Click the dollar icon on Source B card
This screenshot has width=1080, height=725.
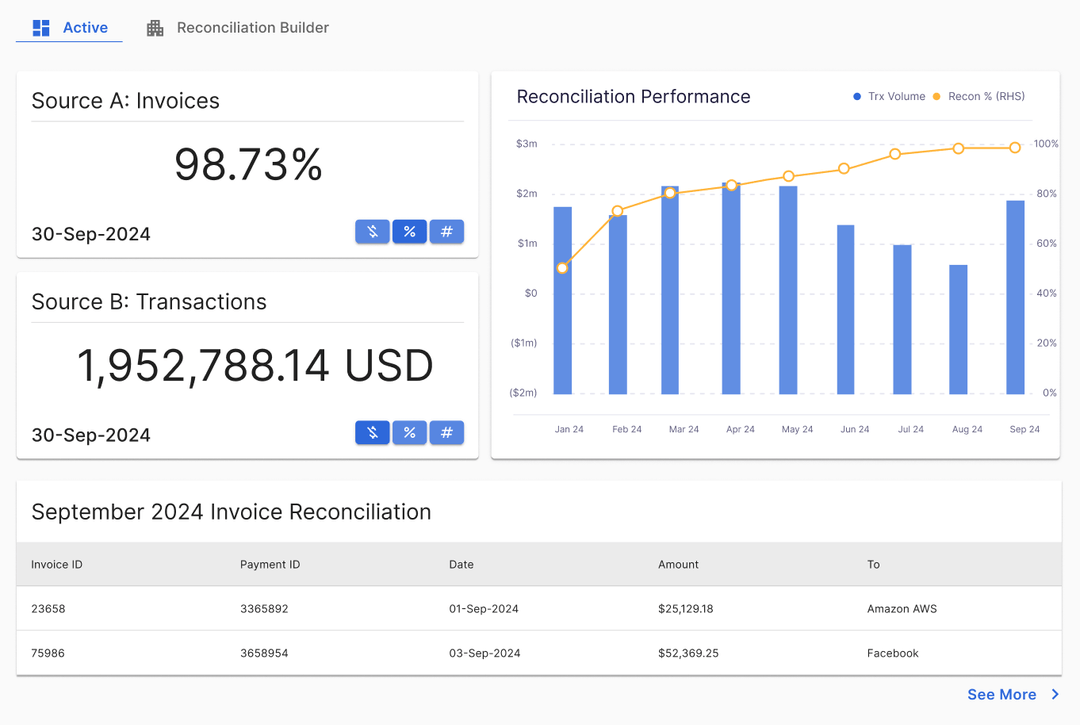[x=372, y=434]
